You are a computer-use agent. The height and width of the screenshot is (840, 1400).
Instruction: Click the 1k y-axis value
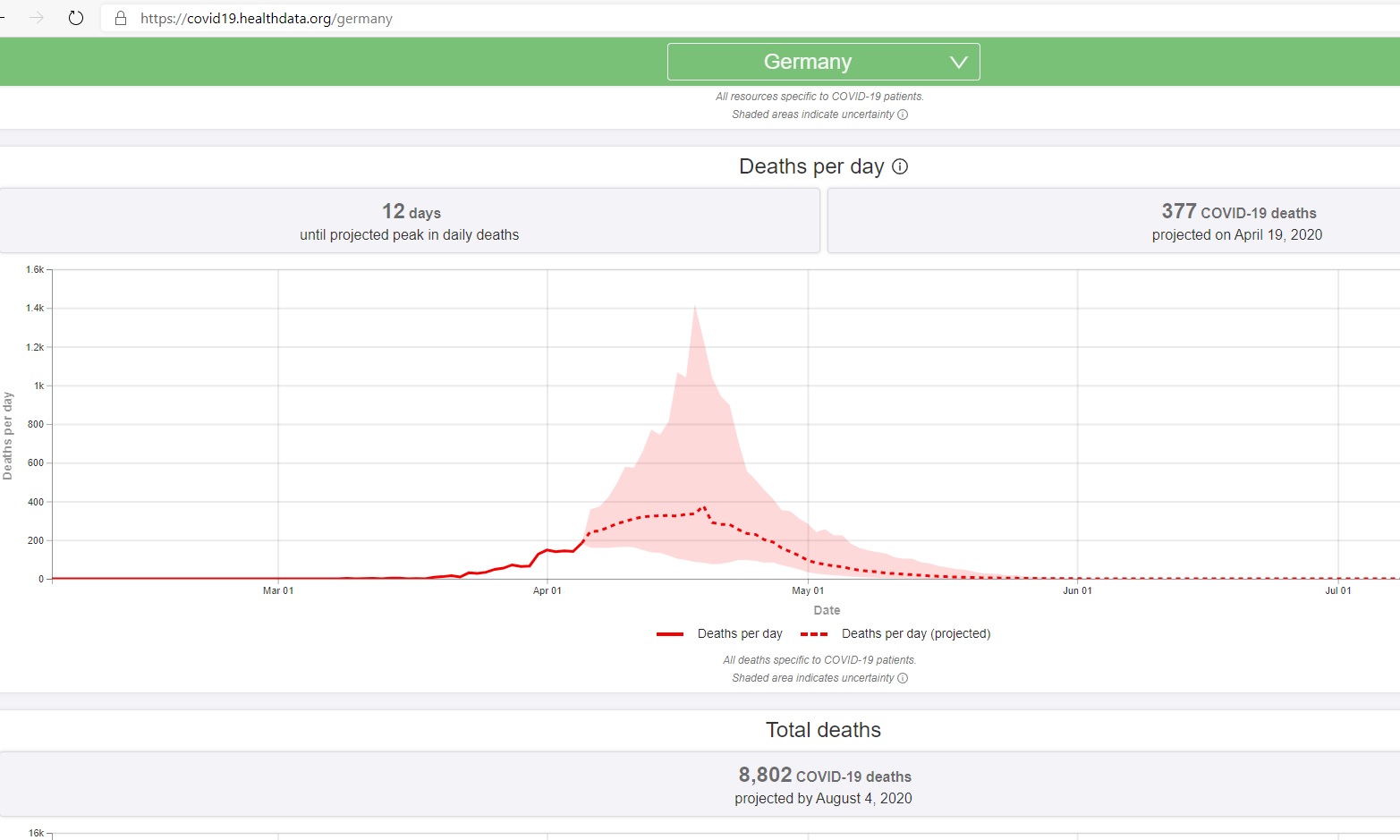click(x=39, y=386)
